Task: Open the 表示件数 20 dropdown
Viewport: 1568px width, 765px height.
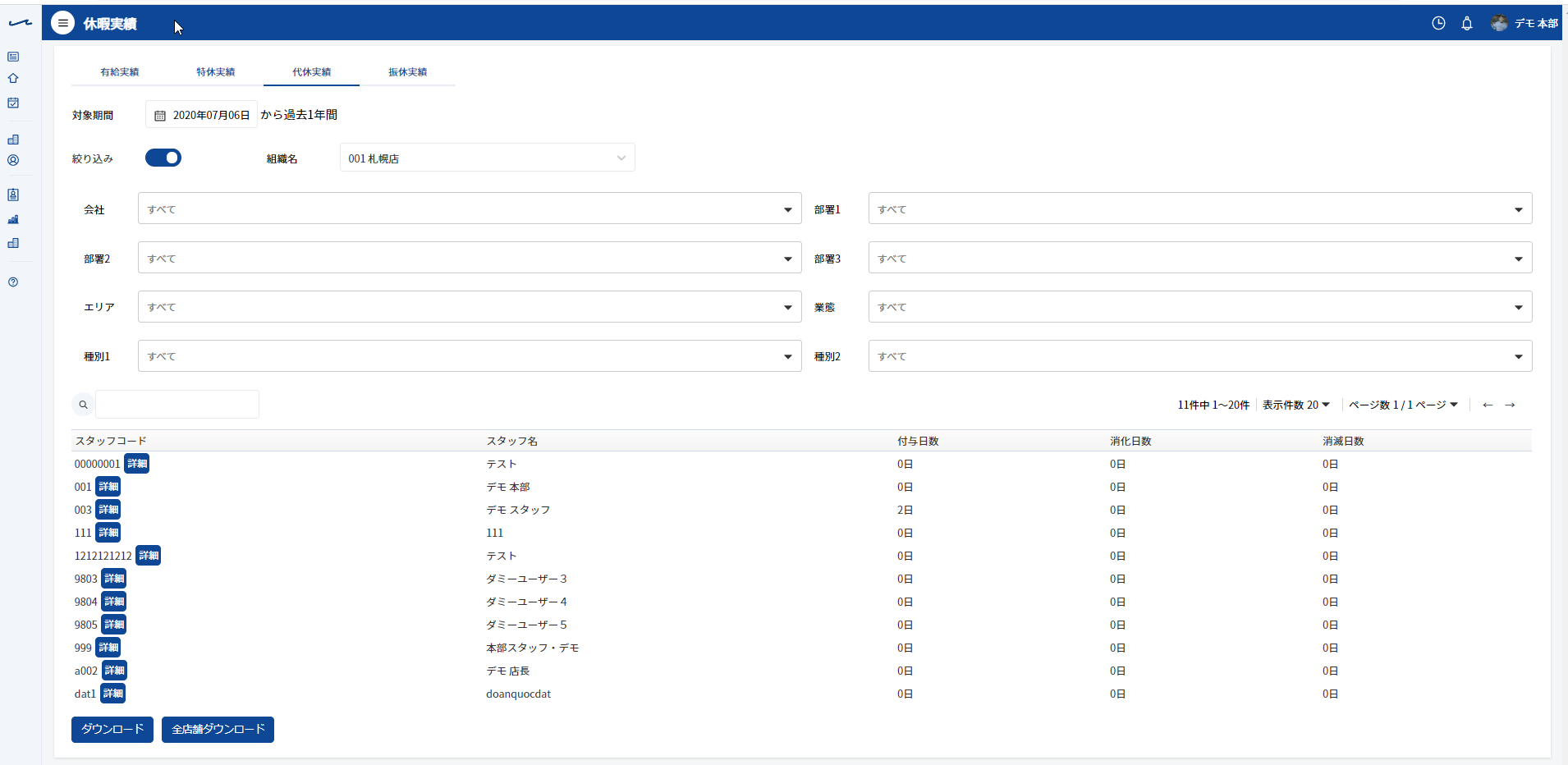Action: pos(1296,405)
